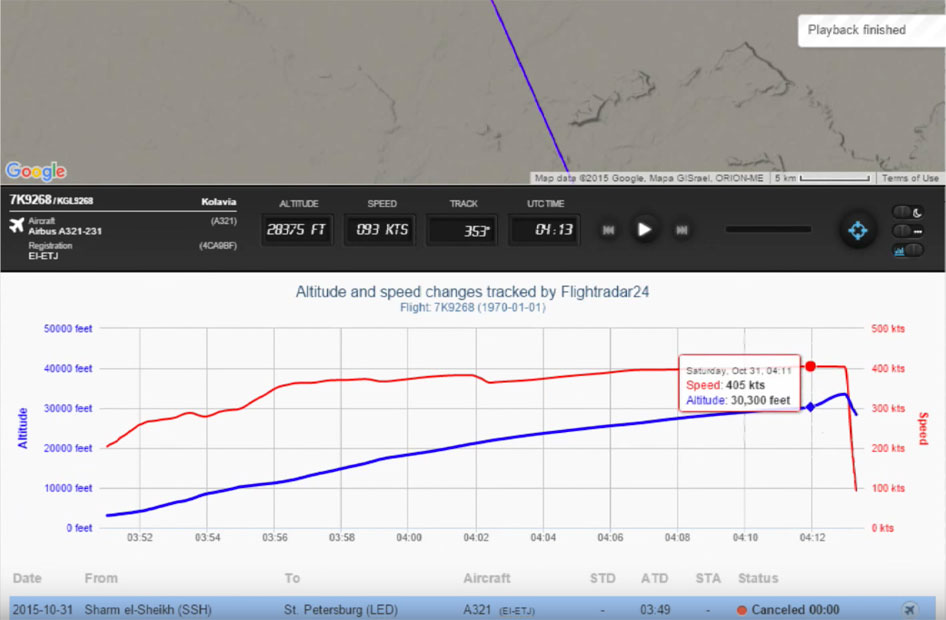Click the red speed marker dot on graph
The image size is (946, 620).
click(x=810, y=366)
